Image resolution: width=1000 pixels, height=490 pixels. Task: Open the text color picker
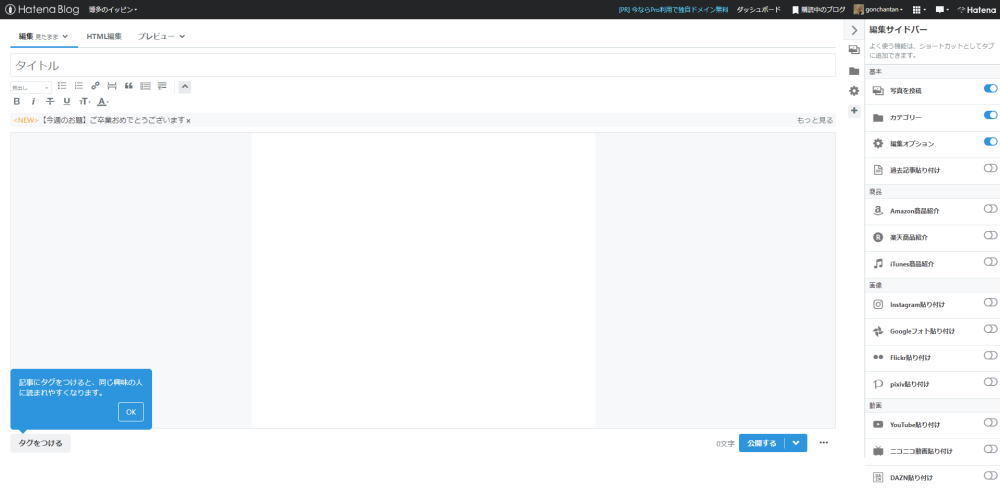103,101
